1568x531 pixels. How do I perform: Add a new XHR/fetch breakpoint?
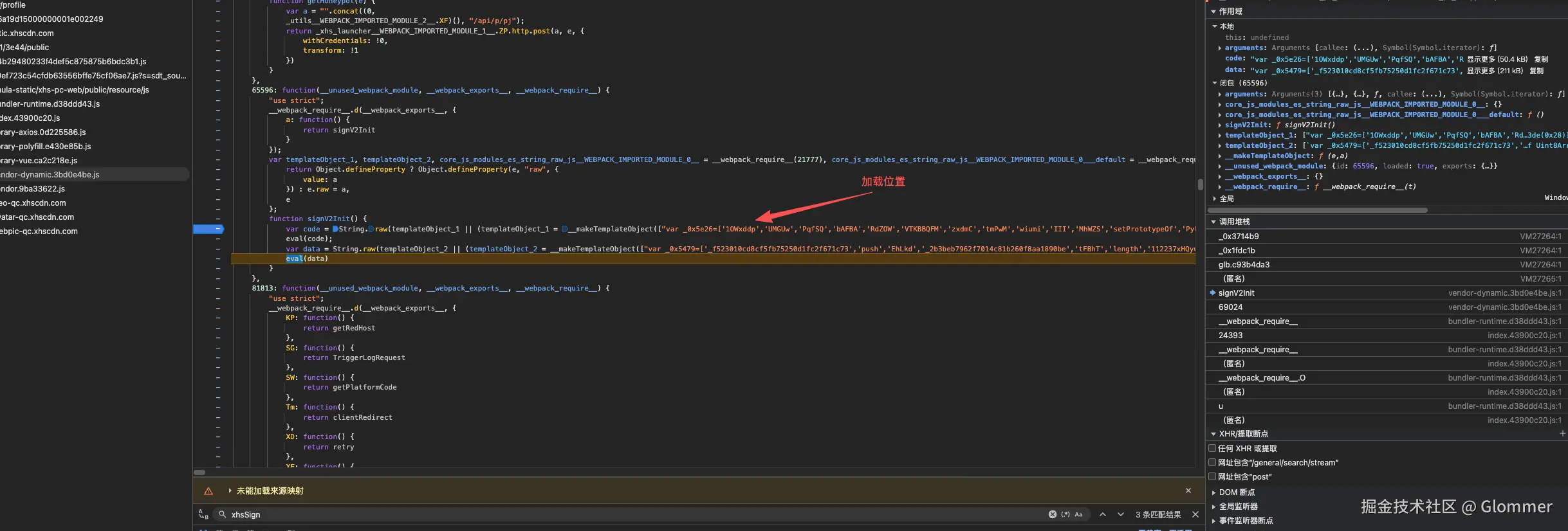[1562, 434]
